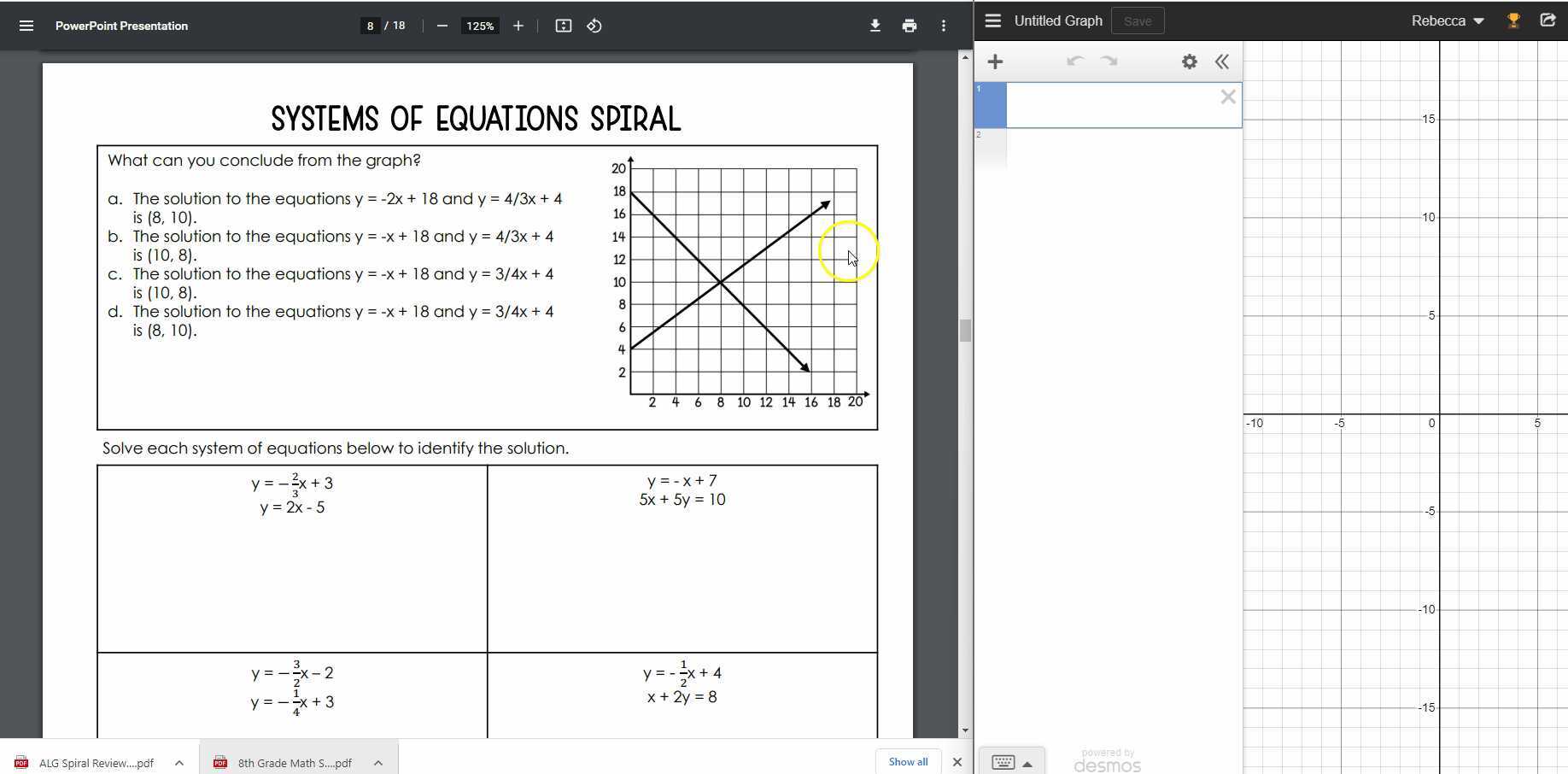Click the Show all downloads button
The height and width of the screenshot is (774, 1568).
point(907,761)
